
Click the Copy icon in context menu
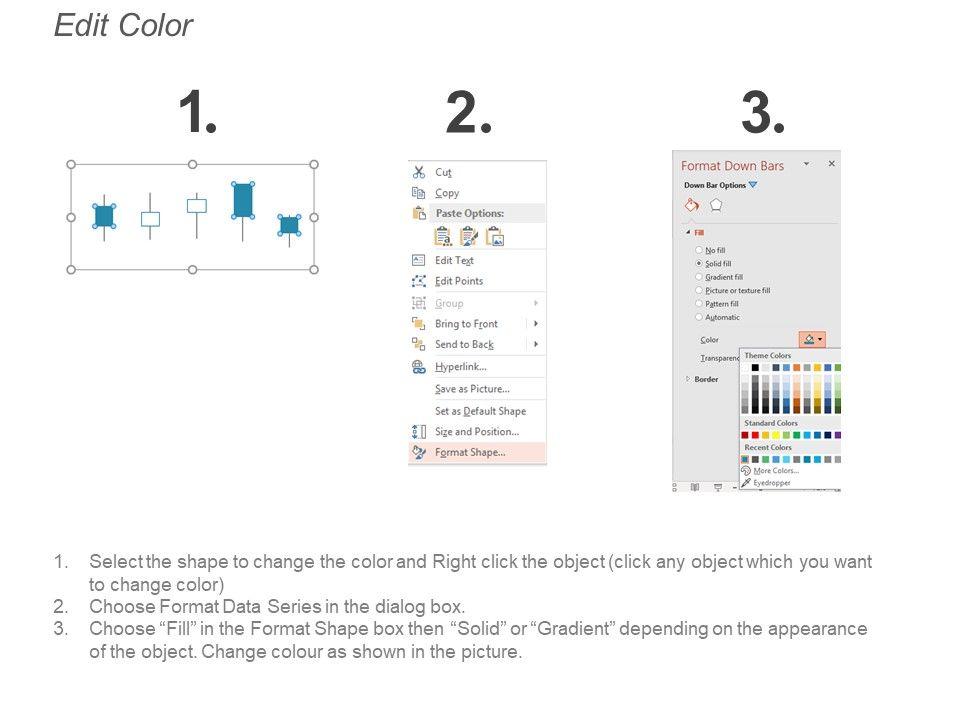point(419,193)
